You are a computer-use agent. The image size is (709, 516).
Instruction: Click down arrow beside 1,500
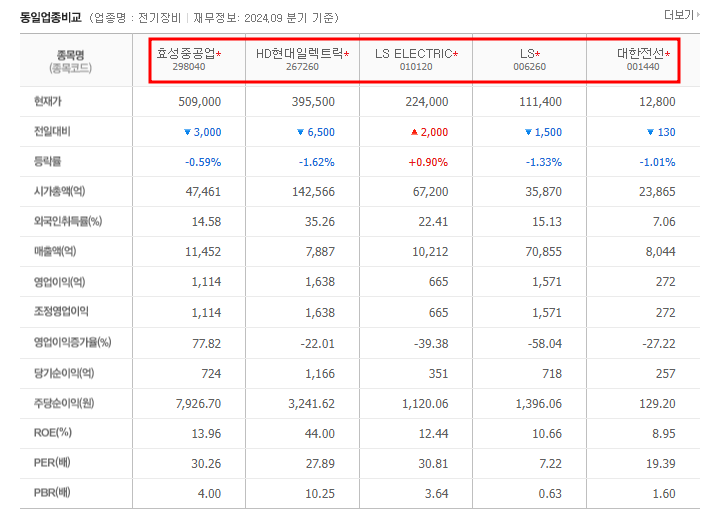(528, 132)
